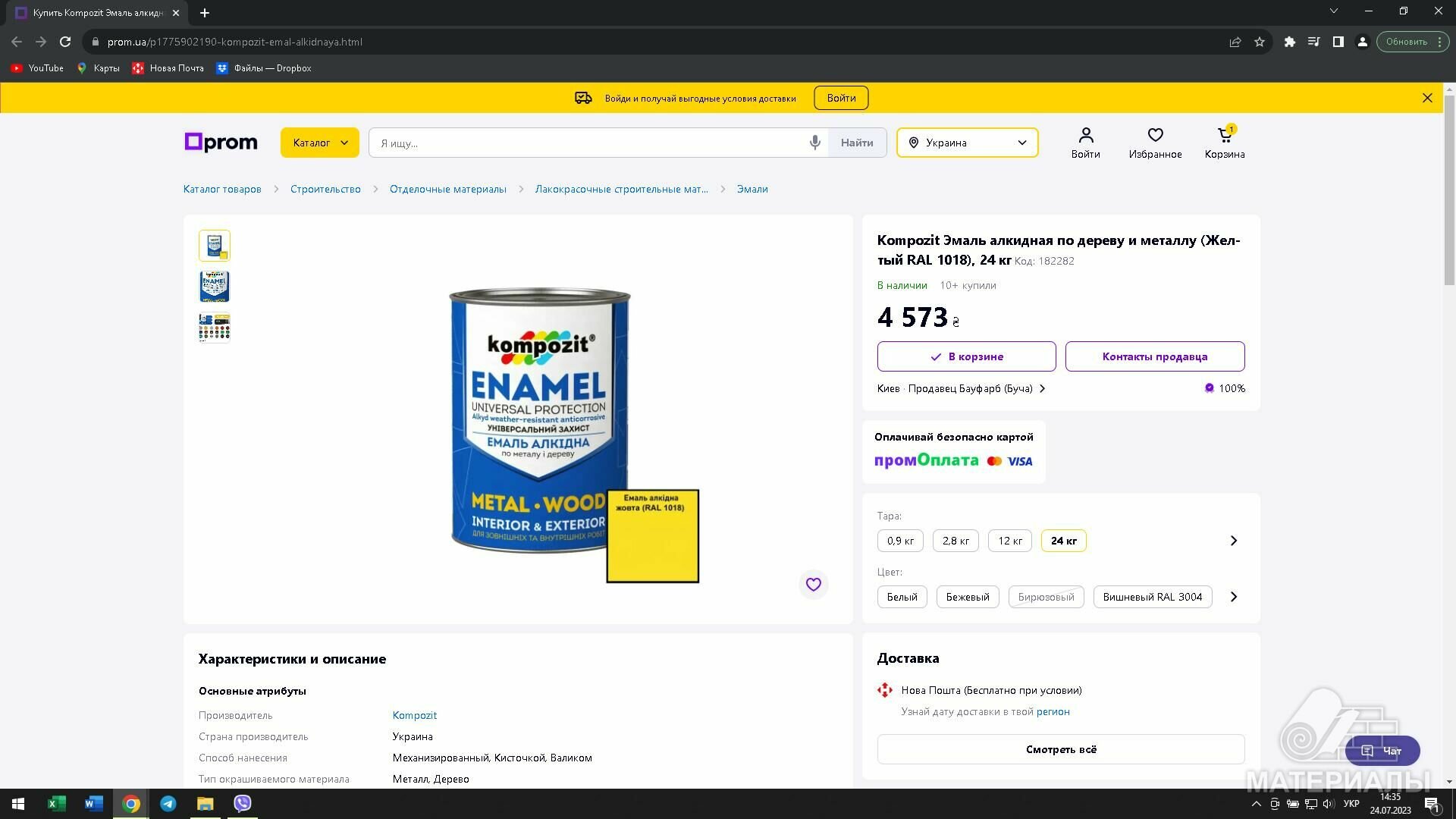Open breadcrumb Отделочные материалы

pos(448,189)
